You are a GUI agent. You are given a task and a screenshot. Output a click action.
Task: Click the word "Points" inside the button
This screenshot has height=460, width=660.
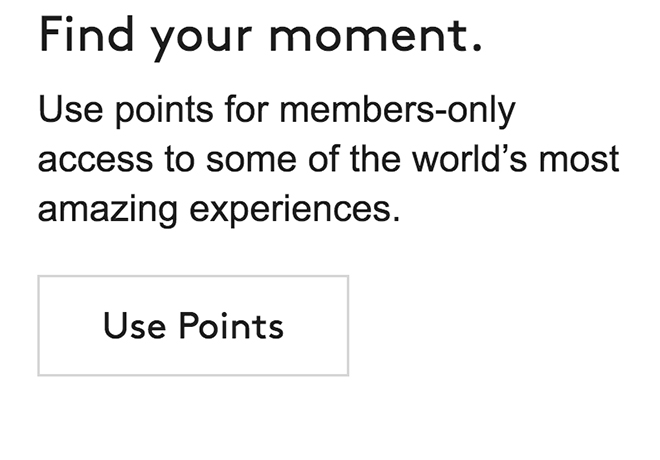pyautogui.click(x=231, y=326)
